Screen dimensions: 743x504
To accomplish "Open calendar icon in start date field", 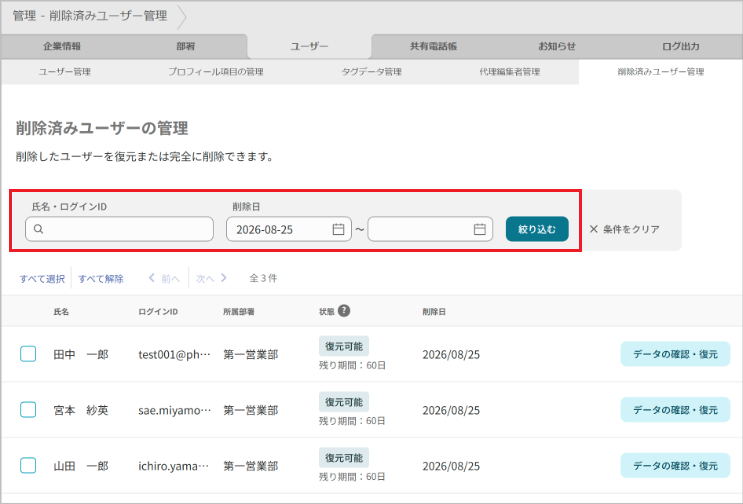I will pos(338,229).
